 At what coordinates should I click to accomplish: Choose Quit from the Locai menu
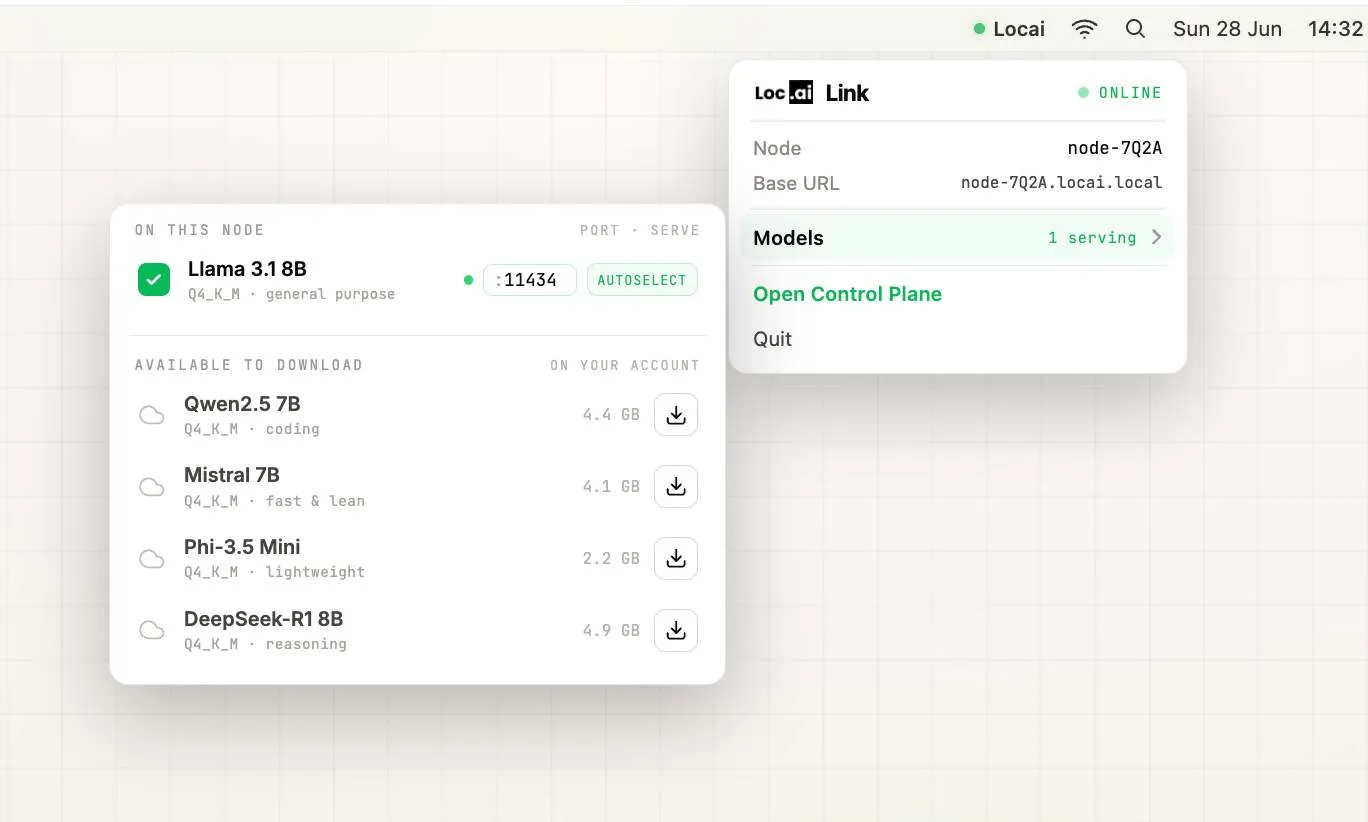(773, 339)
